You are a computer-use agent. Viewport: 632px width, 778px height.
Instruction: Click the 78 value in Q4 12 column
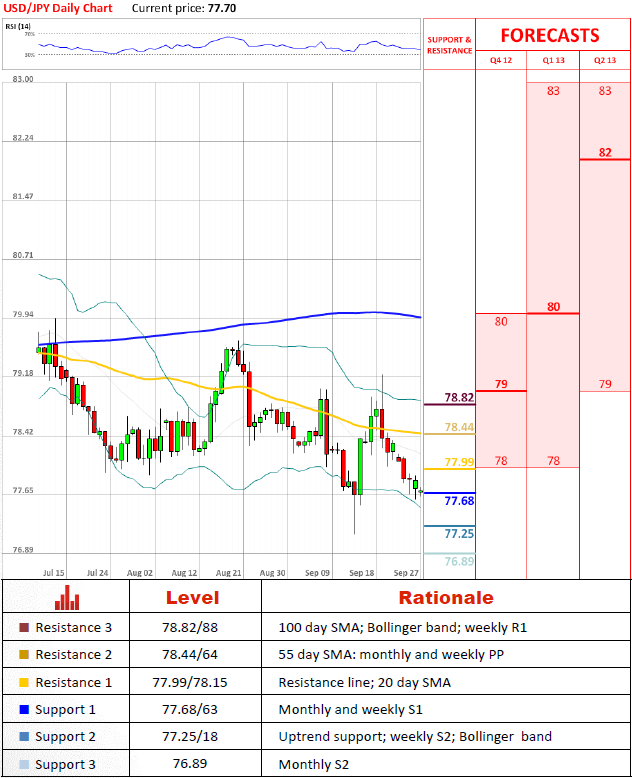coord(501,461)
